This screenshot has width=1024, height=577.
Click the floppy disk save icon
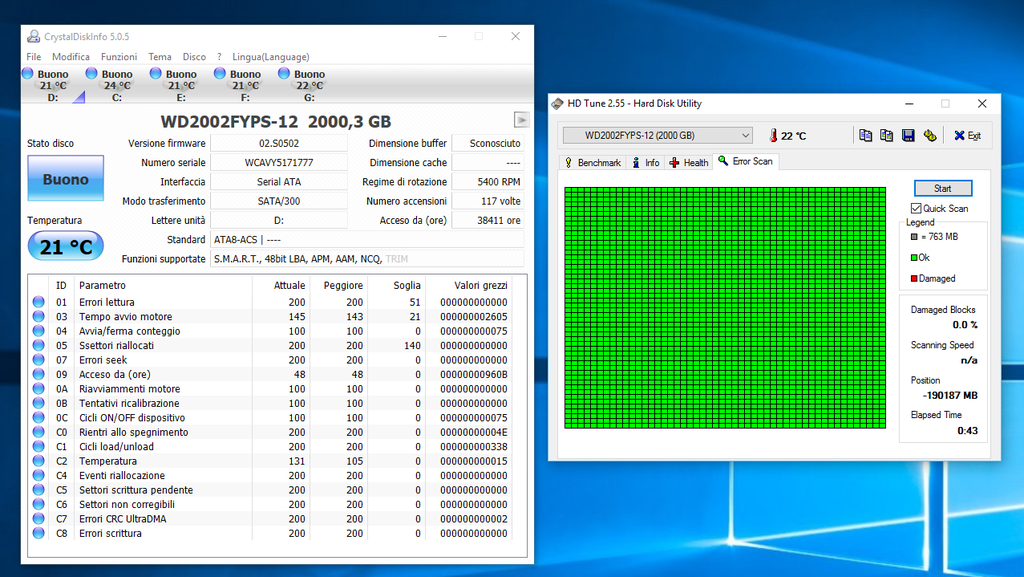pos(908,135)
